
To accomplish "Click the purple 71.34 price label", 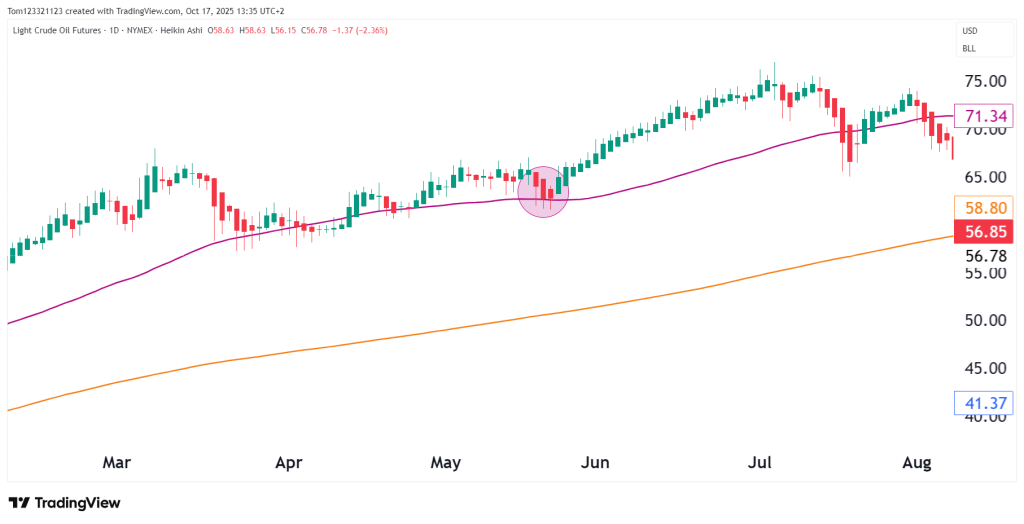I will pyautogui.click(x=984, y=118).
